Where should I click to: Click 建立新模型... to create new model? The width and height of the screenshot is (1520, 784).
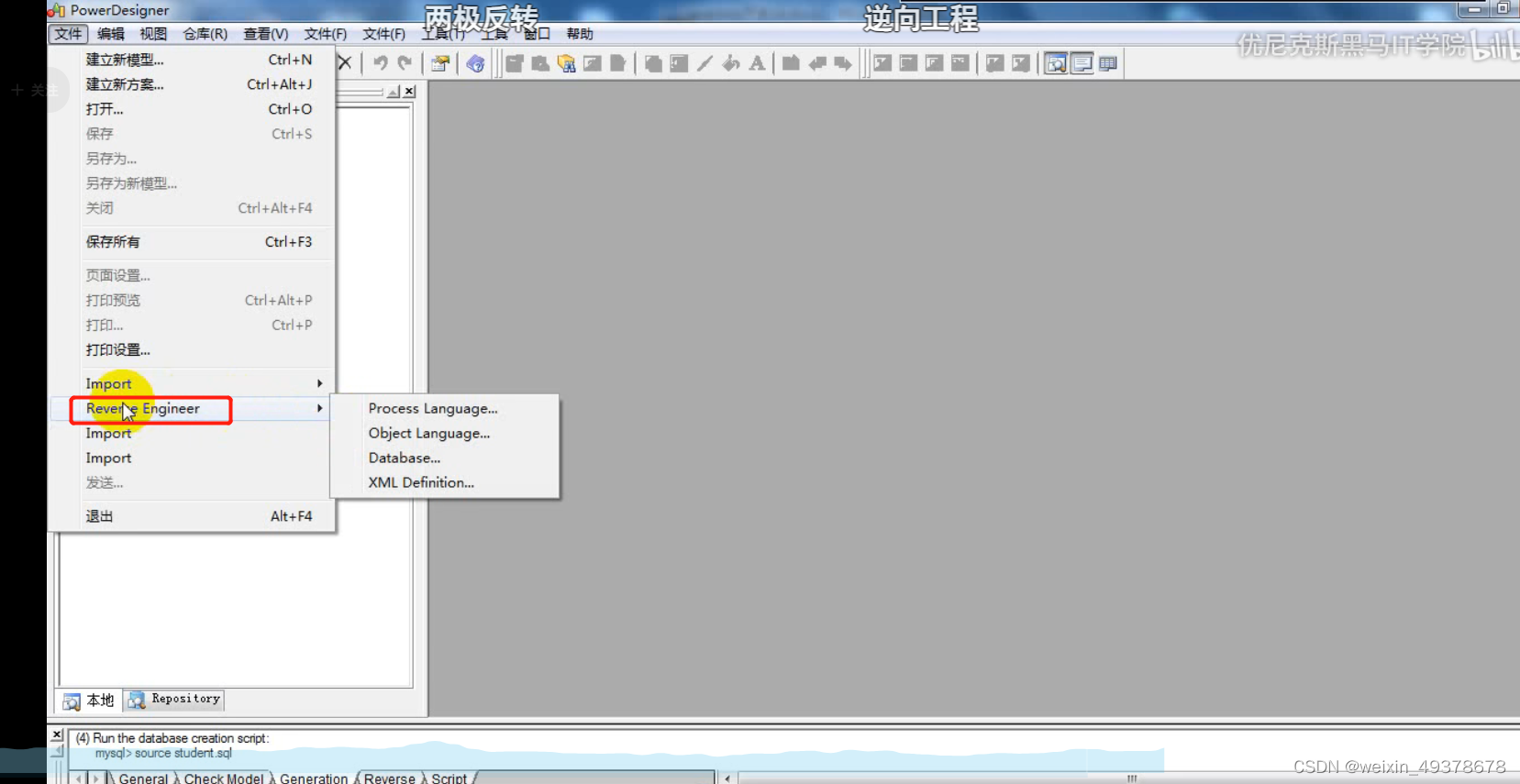click(125, 60)
